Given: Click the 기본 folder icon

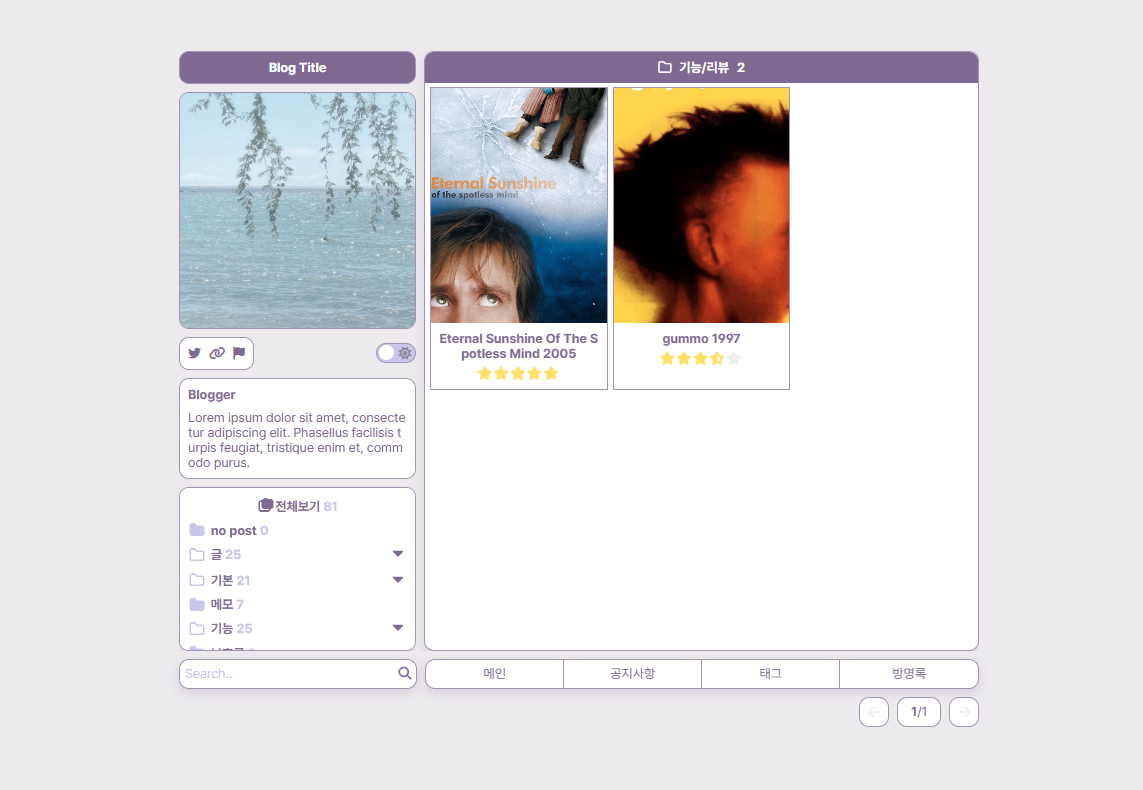Looking at the screenshot, I should click(x=197, y=580).
